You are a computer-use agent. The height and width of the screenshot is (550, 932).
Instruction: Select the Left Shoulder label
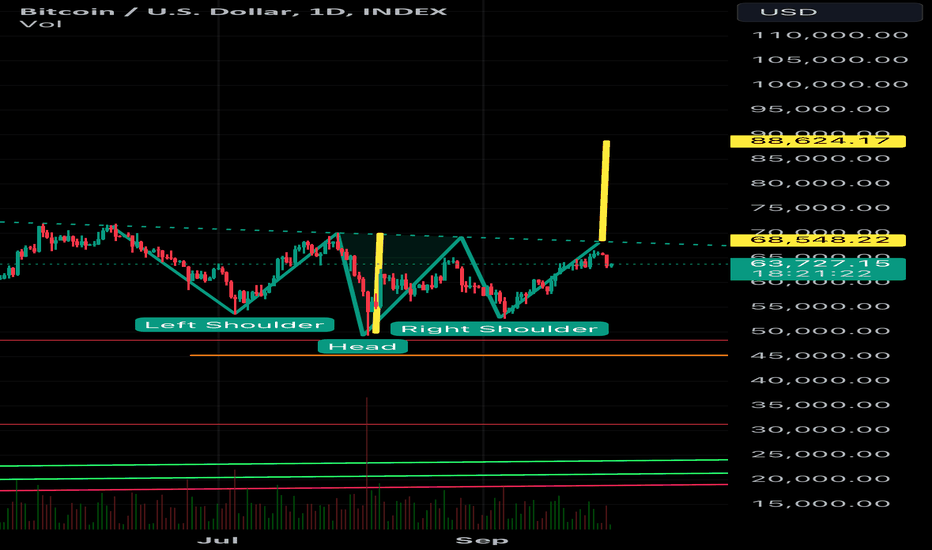click(235, 325)
